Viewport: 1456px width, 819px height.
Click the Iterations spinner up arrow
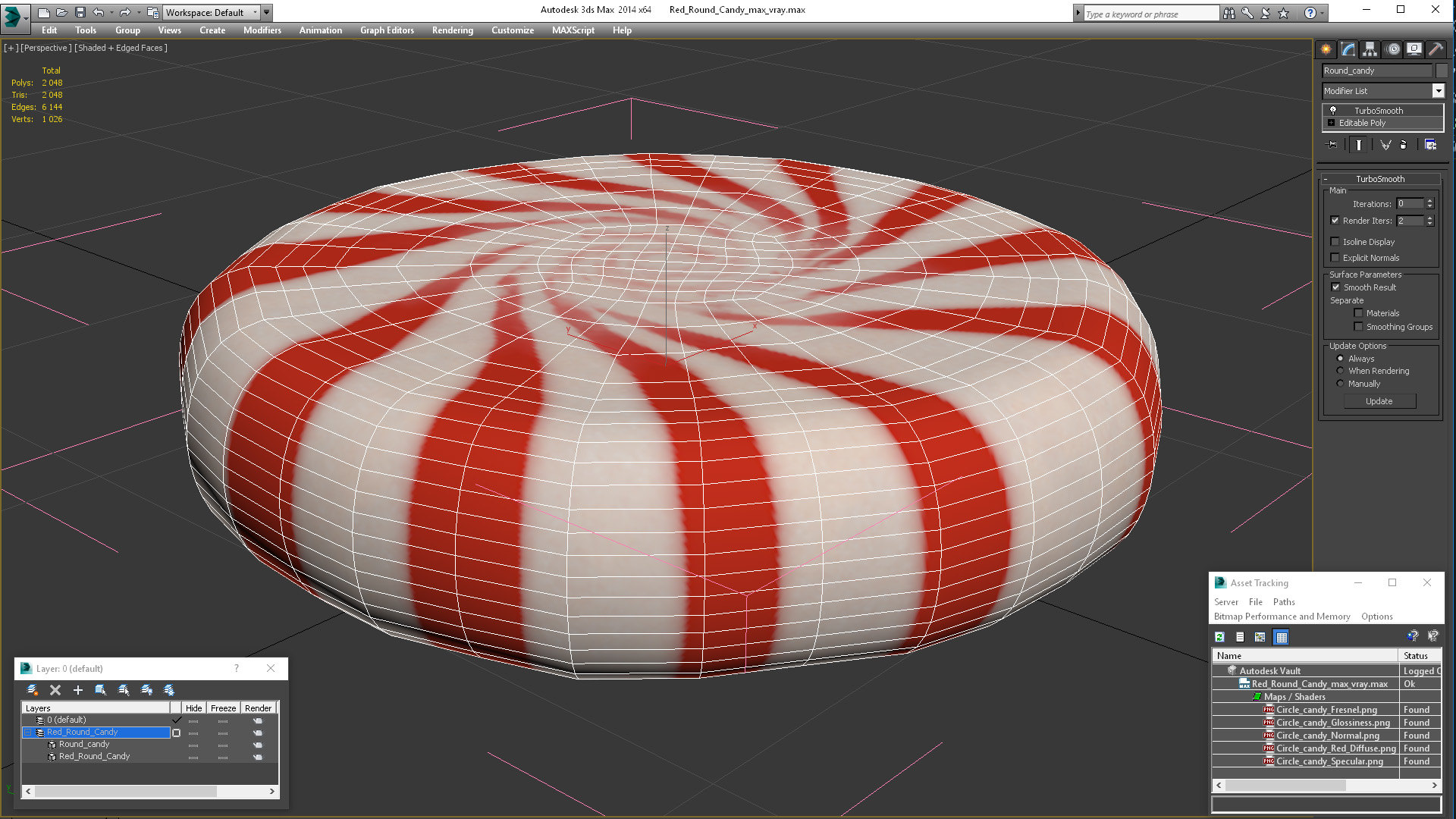[x=1429, y=201]
